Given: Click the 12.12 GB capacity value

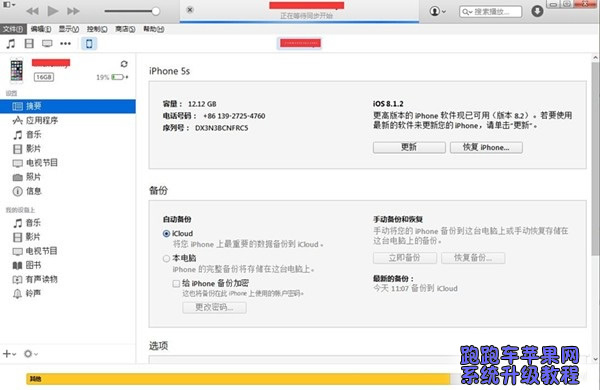Looking at the screenshot, I should [x=202, y=104].
